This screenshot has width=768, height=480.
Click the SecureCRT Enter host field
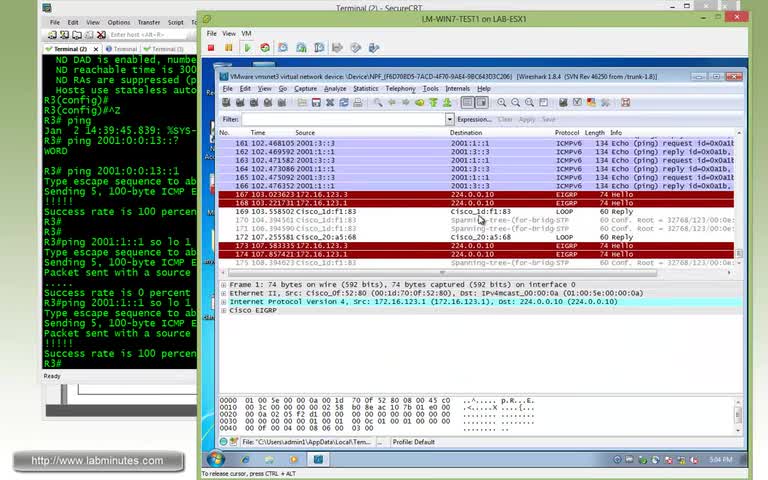[147, 35]
